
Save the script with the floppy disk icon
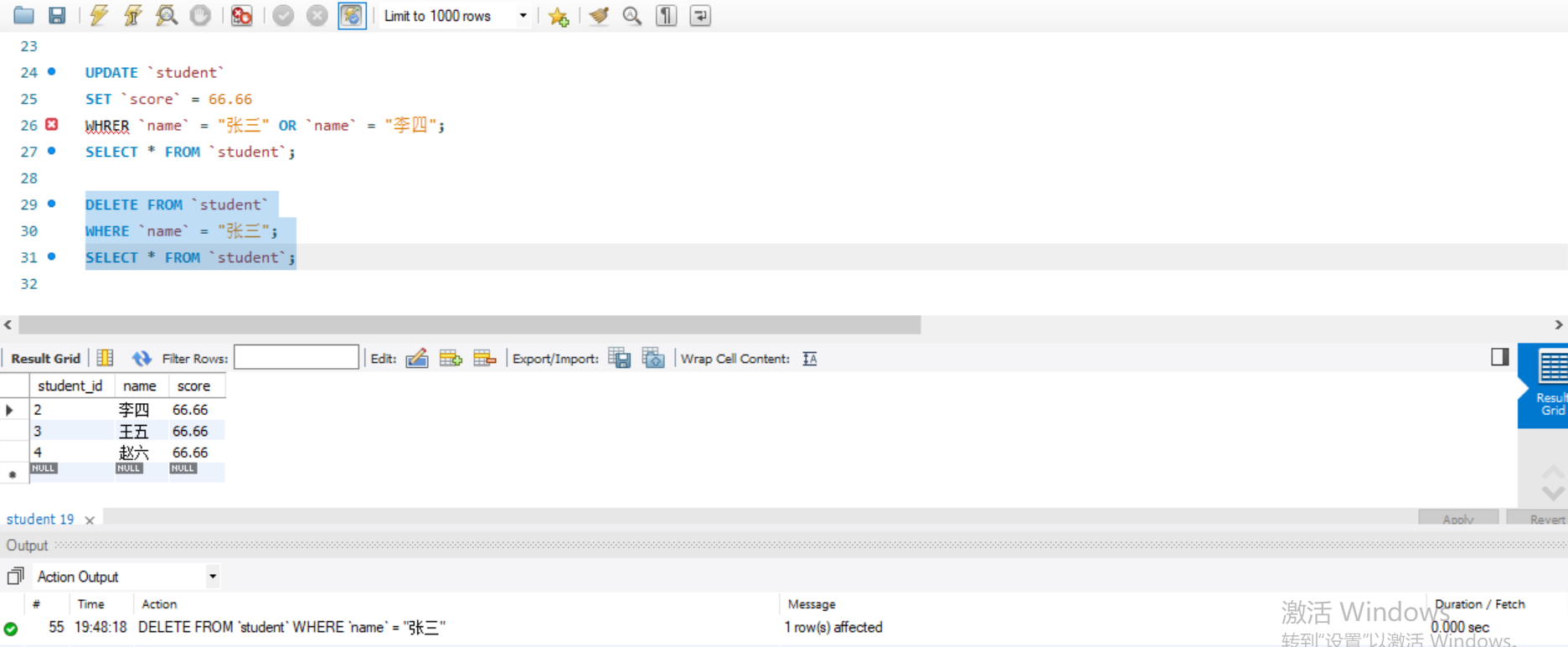coord(57,15)
